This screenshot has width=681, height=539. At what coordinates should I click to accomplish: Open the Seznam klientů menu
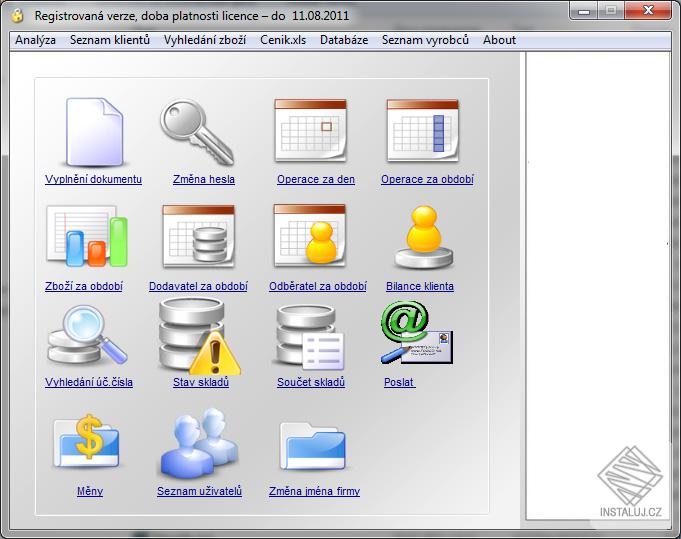pyautogui.click(x=110, y=40)
